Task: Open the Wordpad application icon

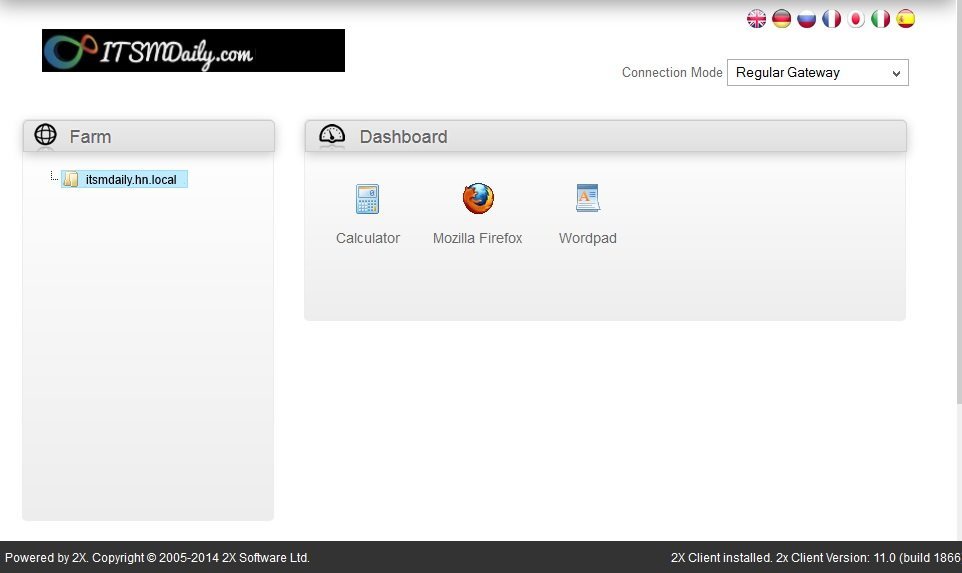Action: (588, 198)
